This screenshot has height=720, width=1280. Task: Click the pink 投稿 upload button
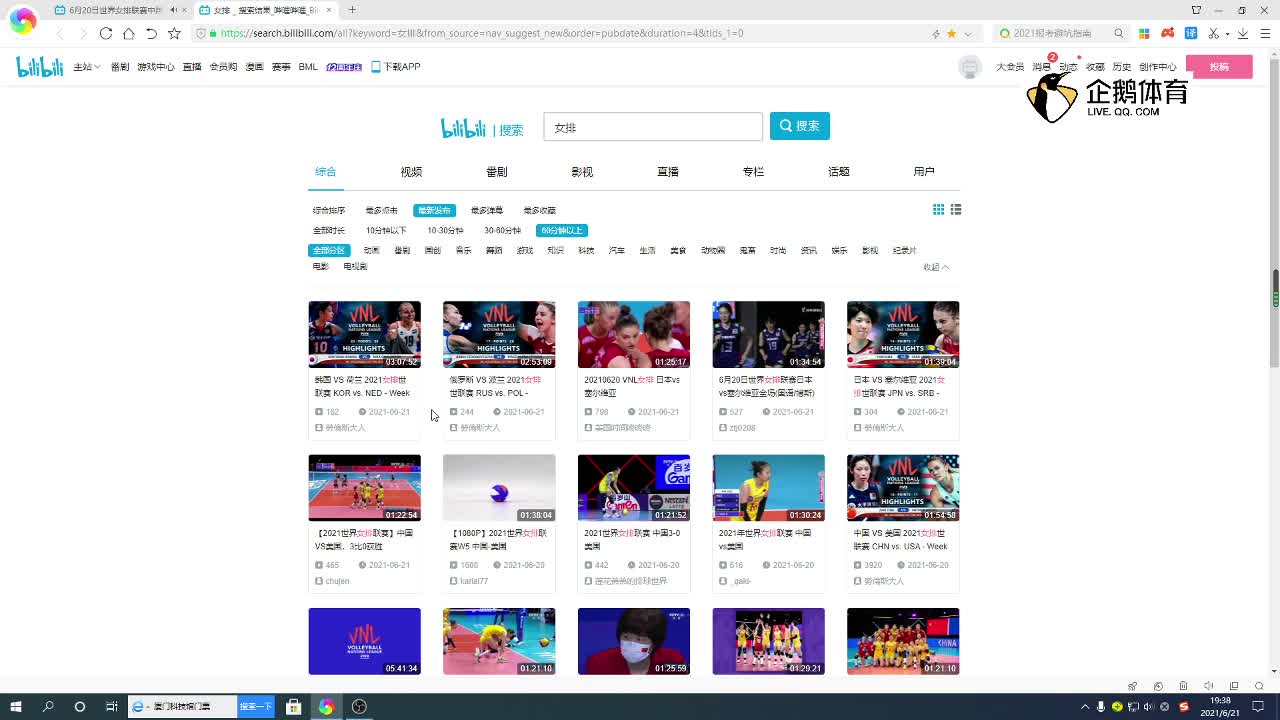(x=1218, y=67)
